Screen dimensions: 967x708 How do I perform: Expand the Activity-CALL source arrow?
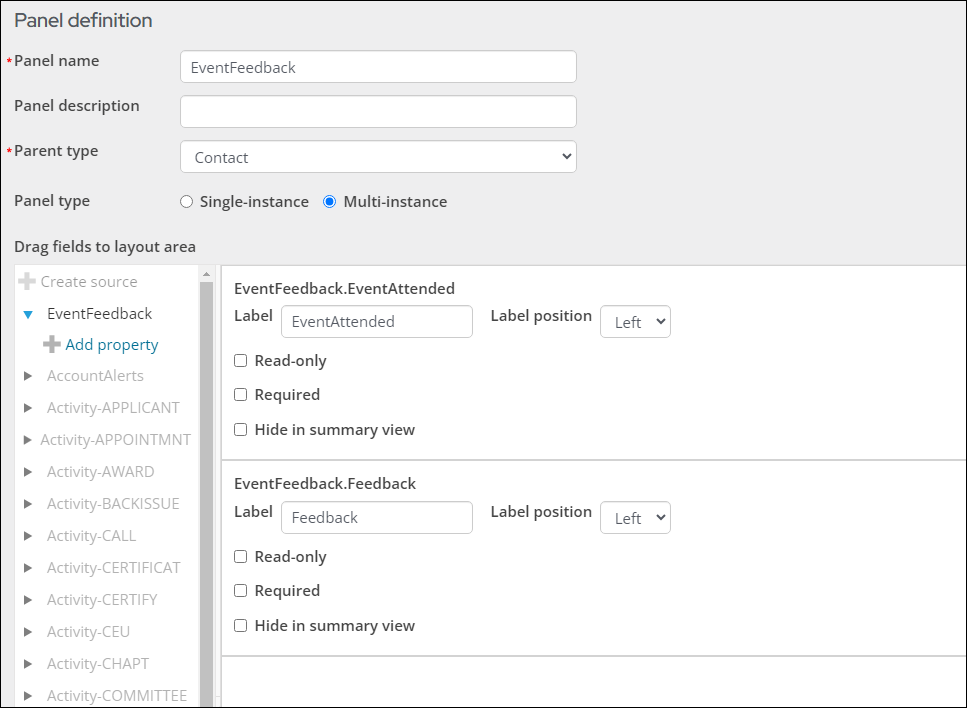click(28, 536)
